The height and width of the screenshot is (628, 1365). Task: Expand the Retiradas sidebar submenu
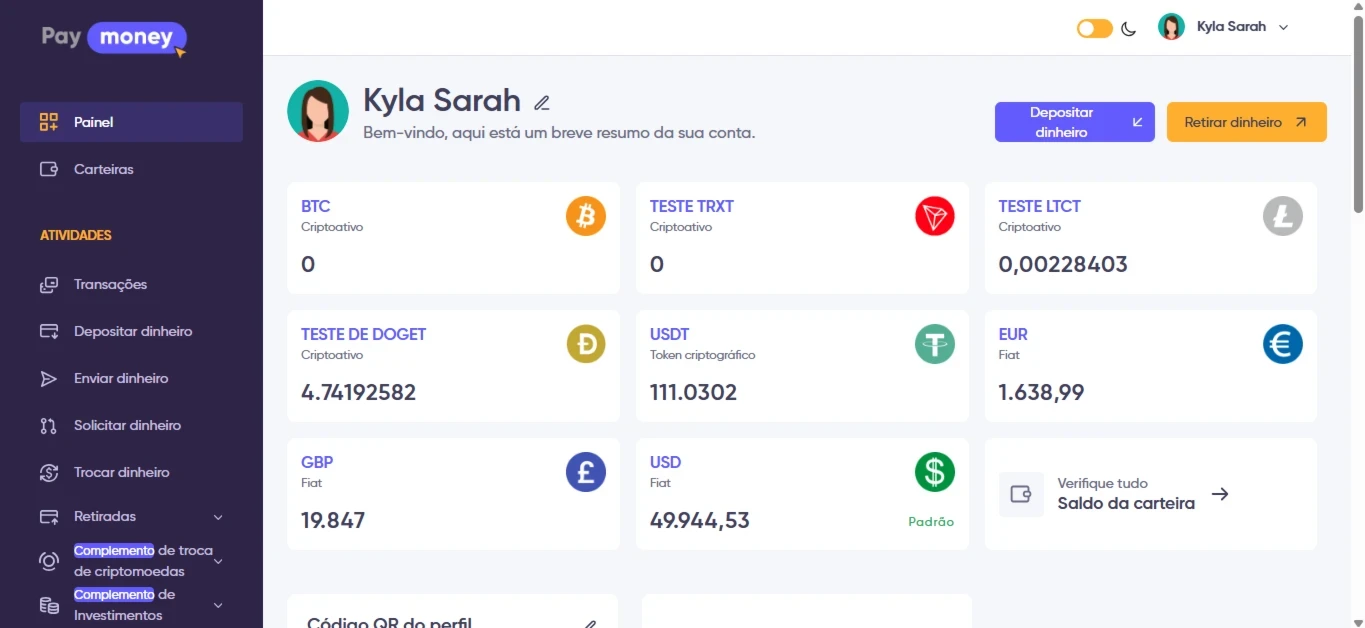click(x=218, y=517)
